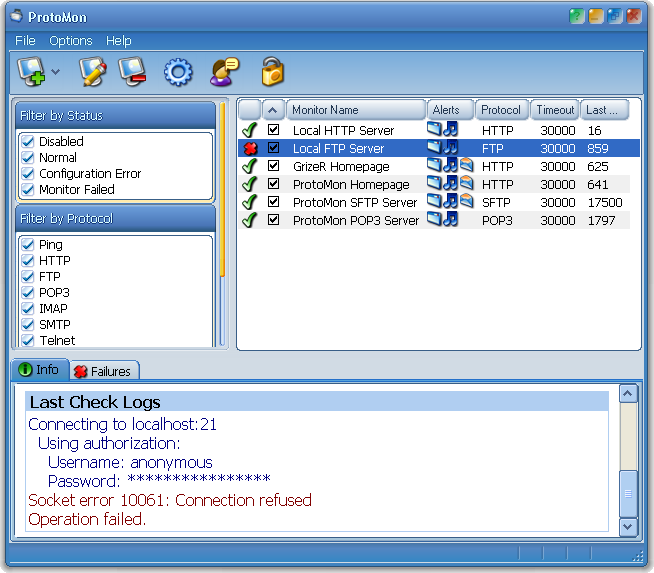Collapse the Filter by Protocol panel header

click(115, 219)
